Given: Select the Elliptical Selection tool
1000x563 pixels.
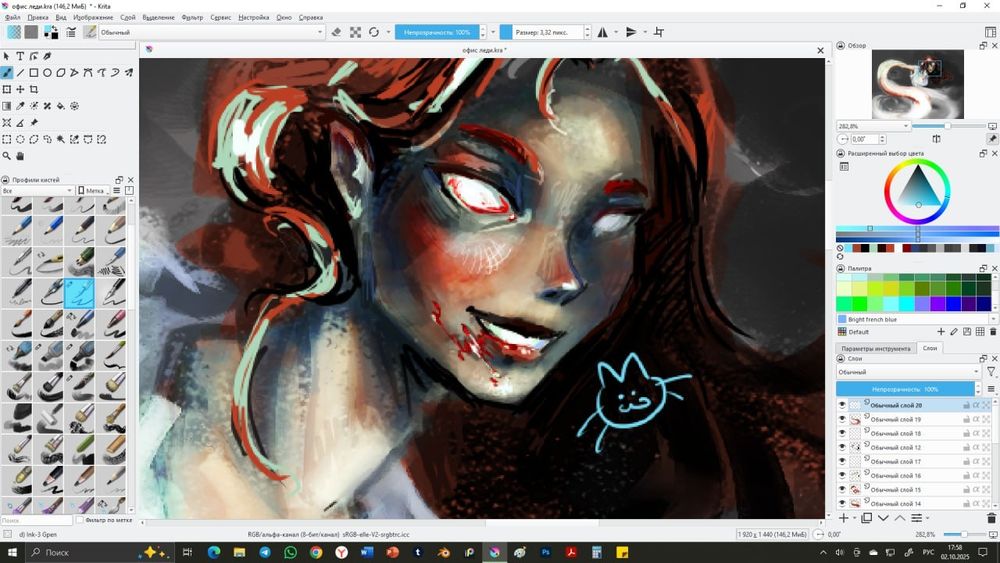Looking at the screenshot, I should [20, 139].
